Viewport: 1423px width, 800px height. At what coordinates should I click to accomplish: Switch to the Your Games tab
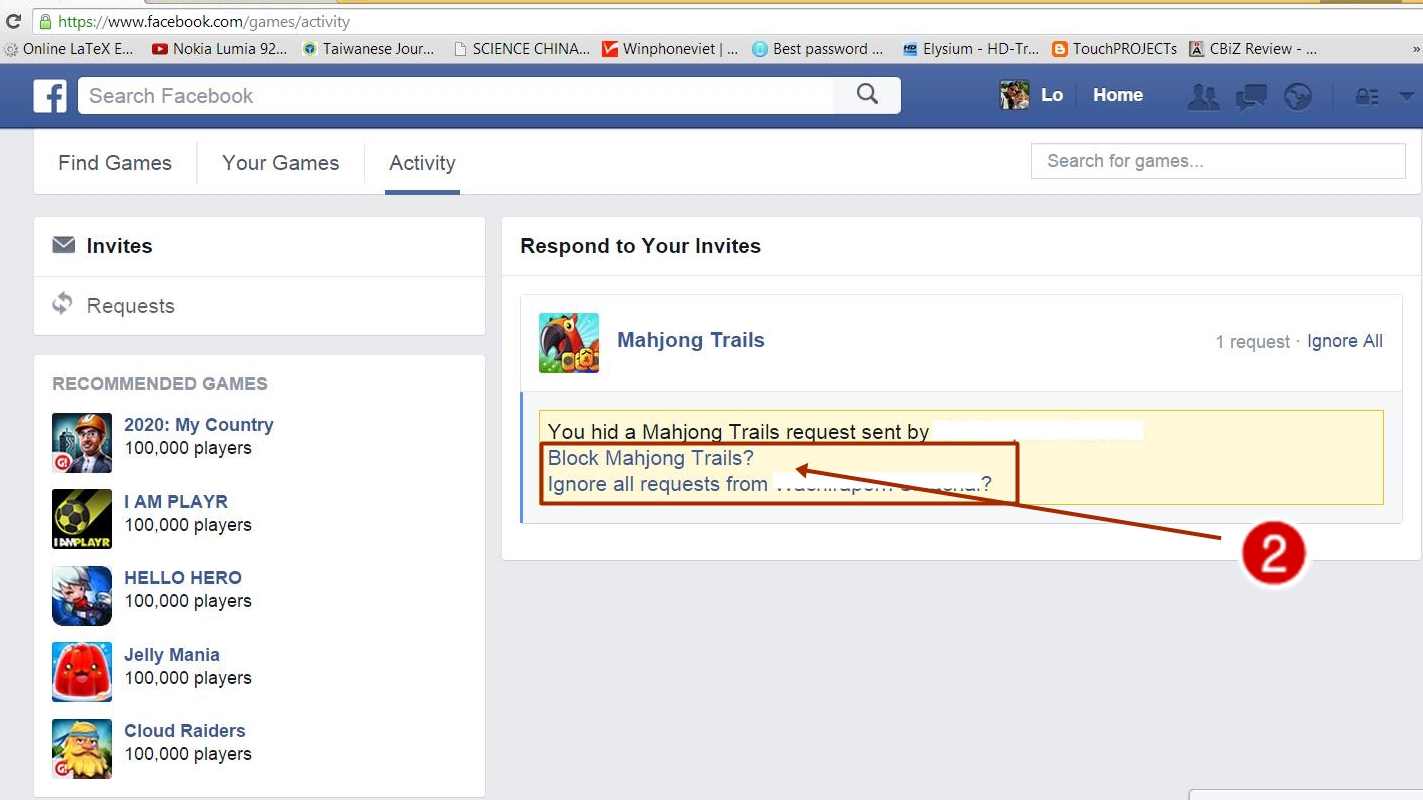tap(280, 163)
